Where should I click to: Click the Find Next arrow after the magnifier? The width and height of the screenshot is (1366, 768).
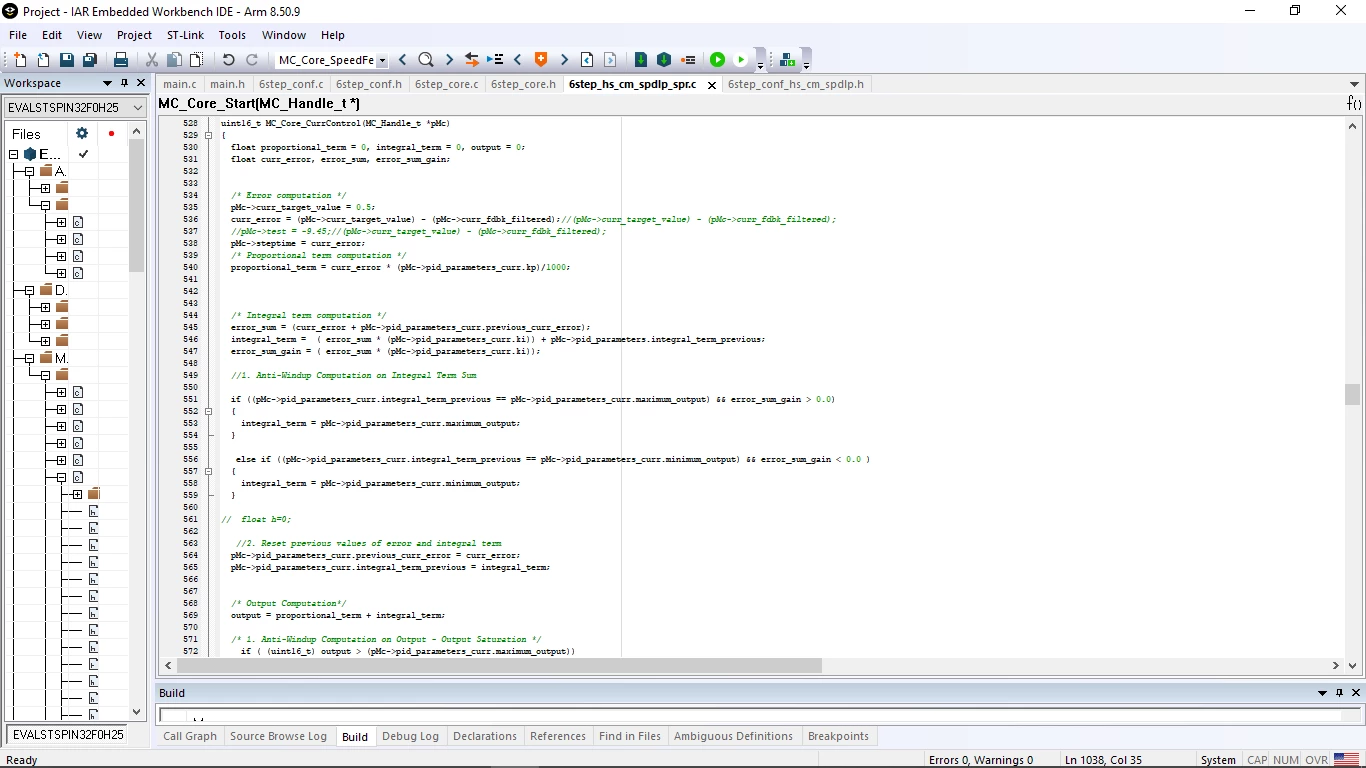[449, 60]
